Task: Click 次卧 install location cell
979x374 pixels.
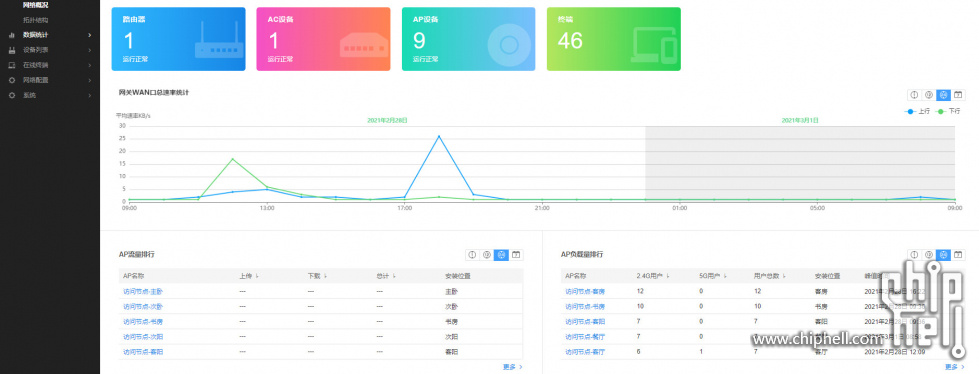Action: tap(451, 307)
